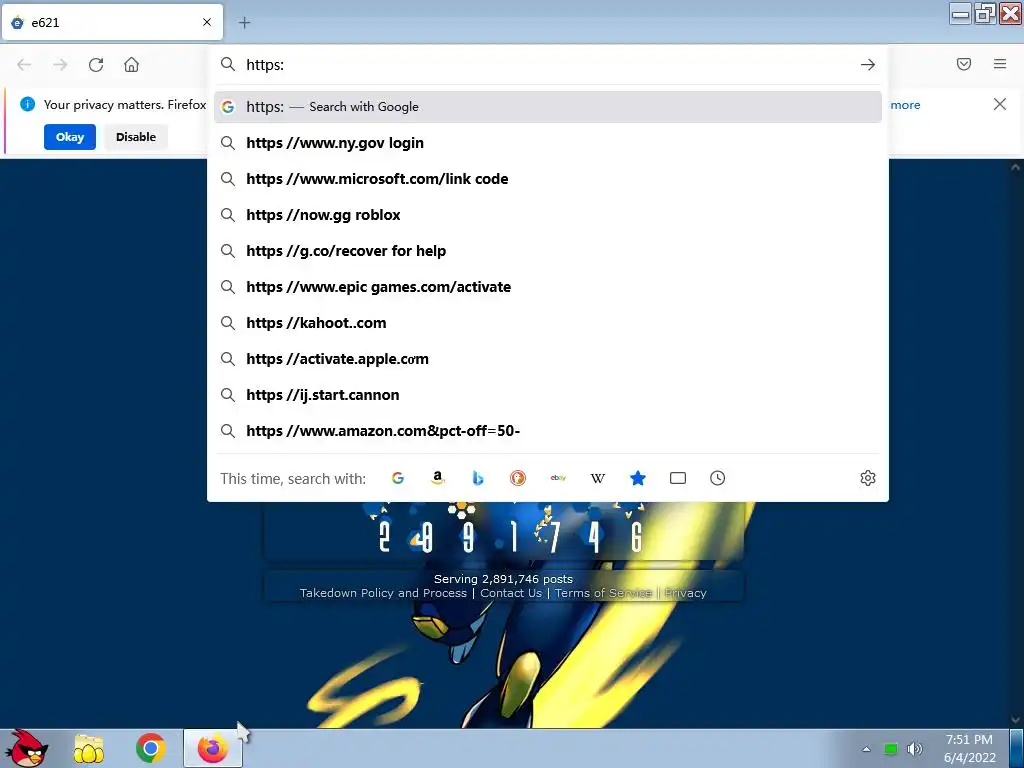Open a new tab with plus button
The width and height of the screenshot is (1024, 768).
[244, 23]
